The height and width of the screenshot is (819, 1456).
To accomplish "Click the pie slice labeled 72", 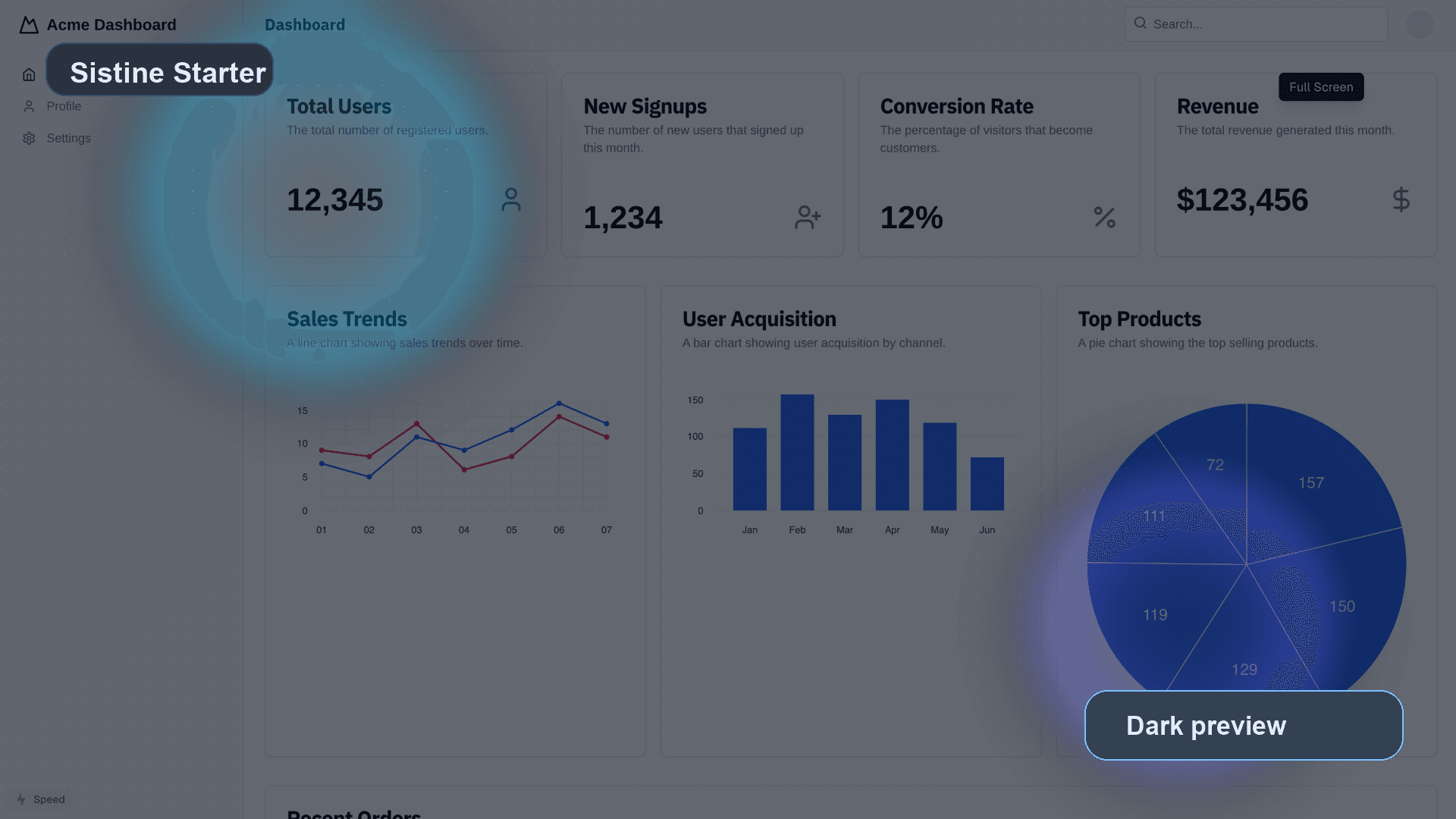I will (x=1215, y=464).
